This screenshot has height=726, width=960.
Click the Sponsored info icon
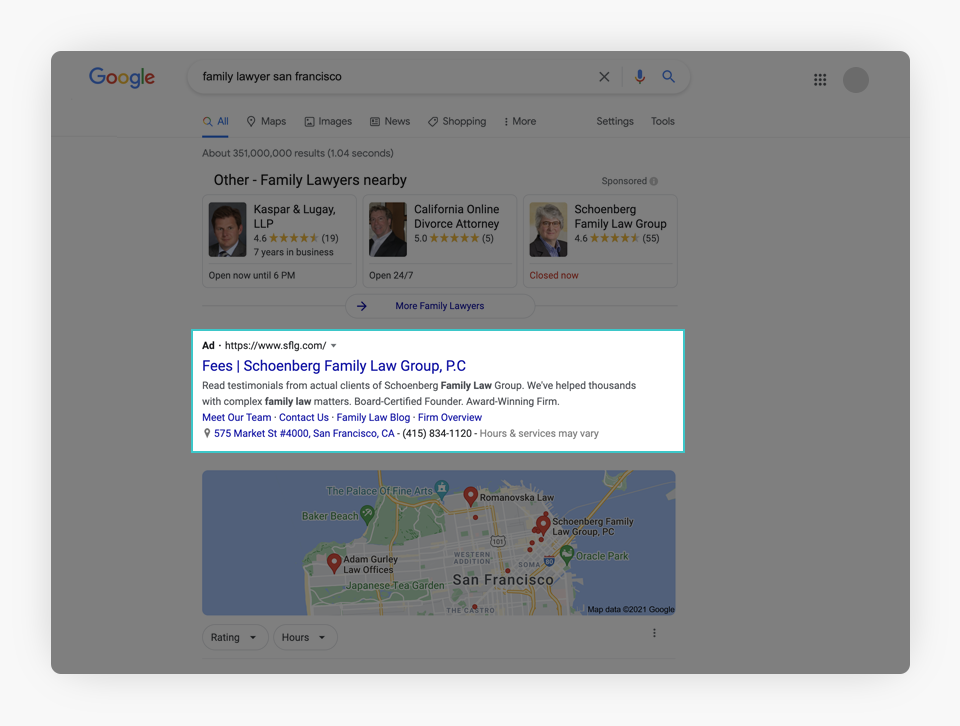(x=654, y=182)
